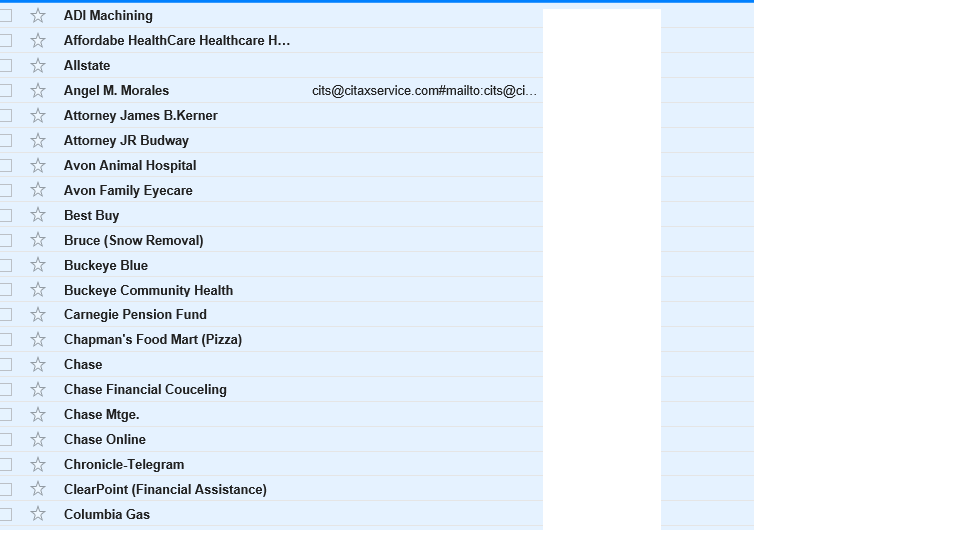Star the Chronicle-Telegram contact
Viewport: 960px width, 540px height.
[x=38, y=465]
